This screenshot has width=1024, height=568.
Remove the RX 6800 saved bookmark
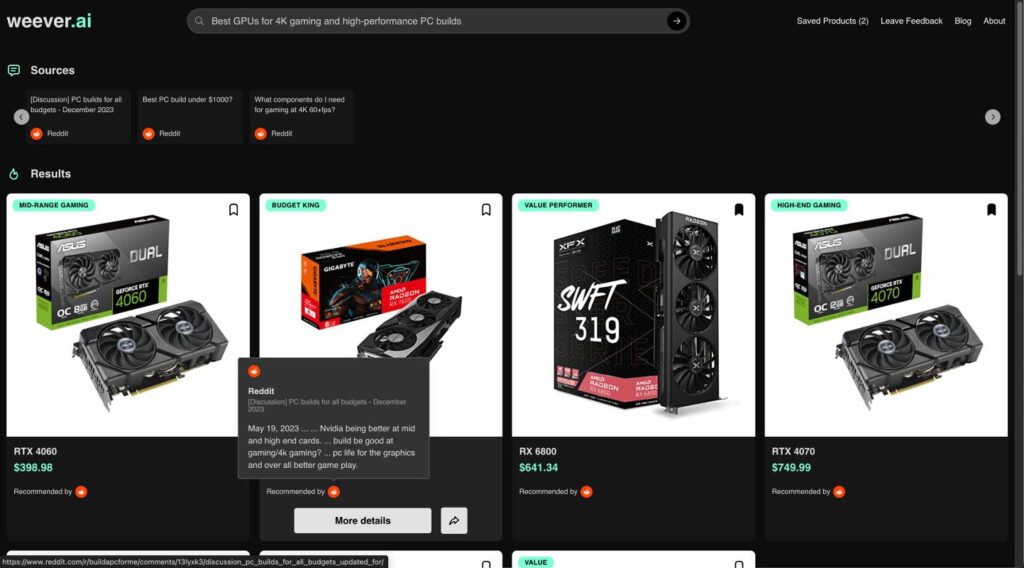point(739,210)
